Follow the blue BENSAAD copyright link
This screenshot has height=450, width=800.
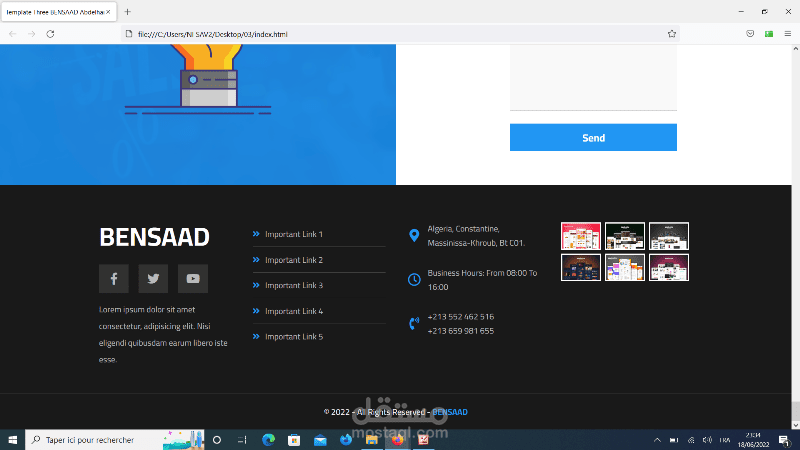click(x=449, y=412)
